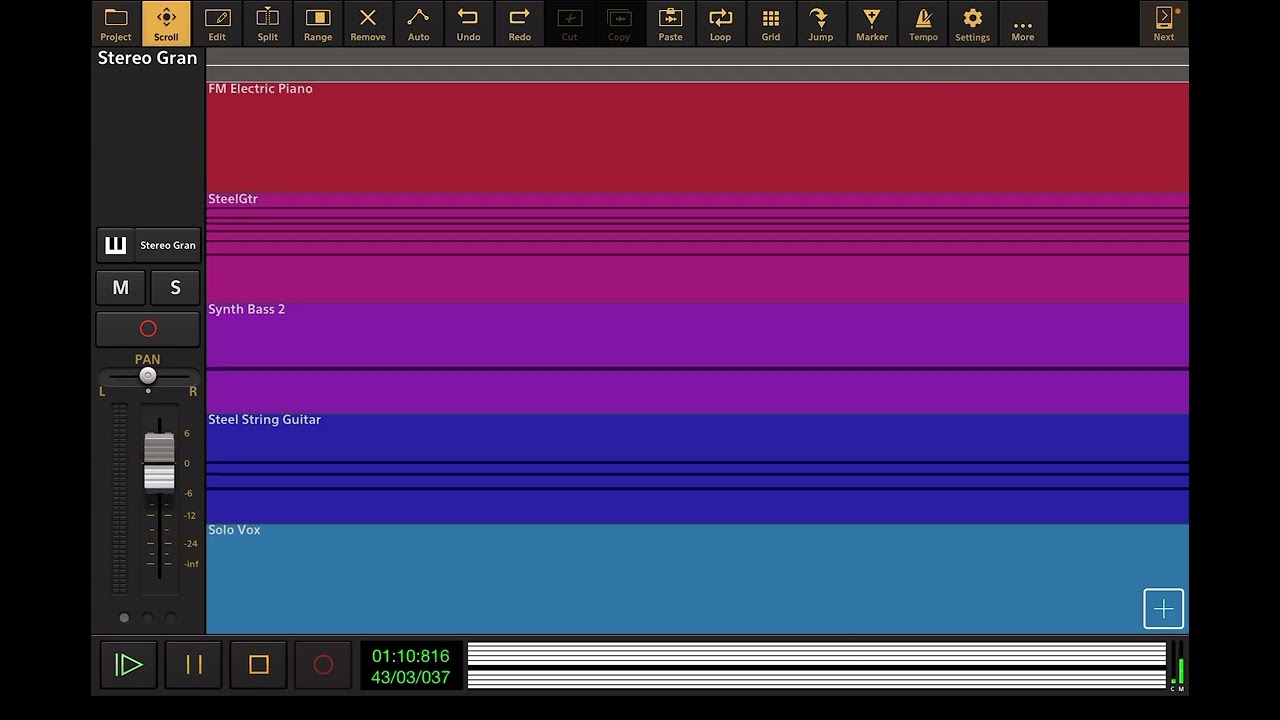Adjust the PAN slider knob

(148, 376)
